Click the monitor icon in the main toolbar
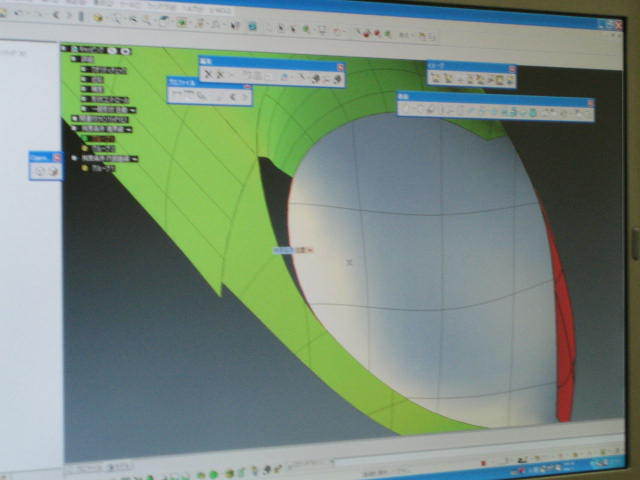 click(x=322, y=29)
